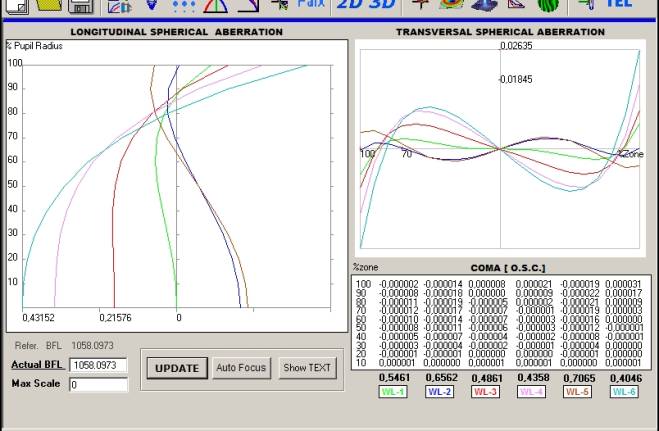Click the 0,5461 wavelength value

(x=394, y=378)
